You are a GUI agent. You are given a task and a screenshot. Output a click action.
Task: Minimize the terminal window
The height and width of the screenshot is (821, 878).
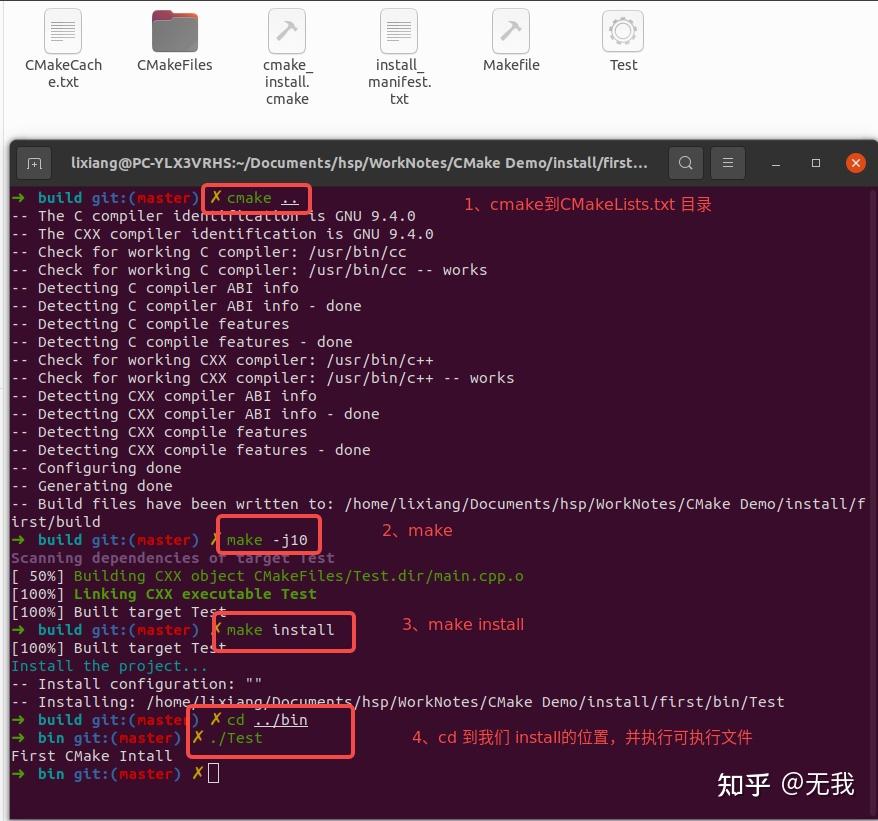click(x=775, y=162)
